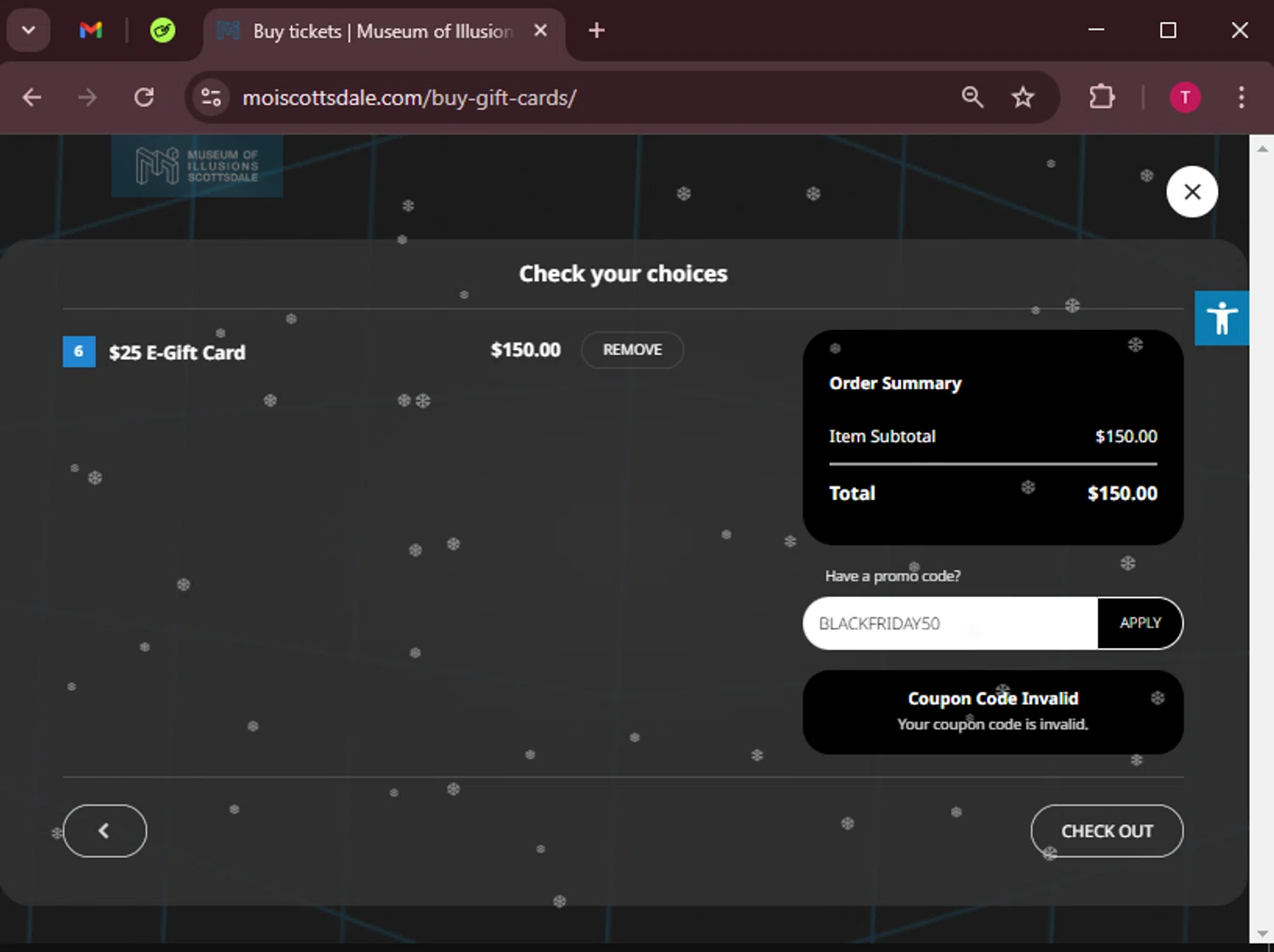Close the Buy tickets browser tab
The image size is (1274, 952).
(540, 31)
